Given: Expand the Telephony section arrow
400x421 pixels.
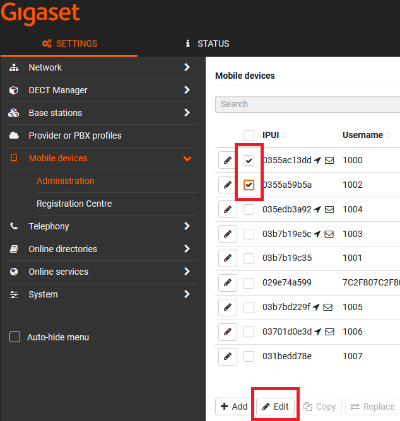Looking at the screenshot, I should click(187, 226).
